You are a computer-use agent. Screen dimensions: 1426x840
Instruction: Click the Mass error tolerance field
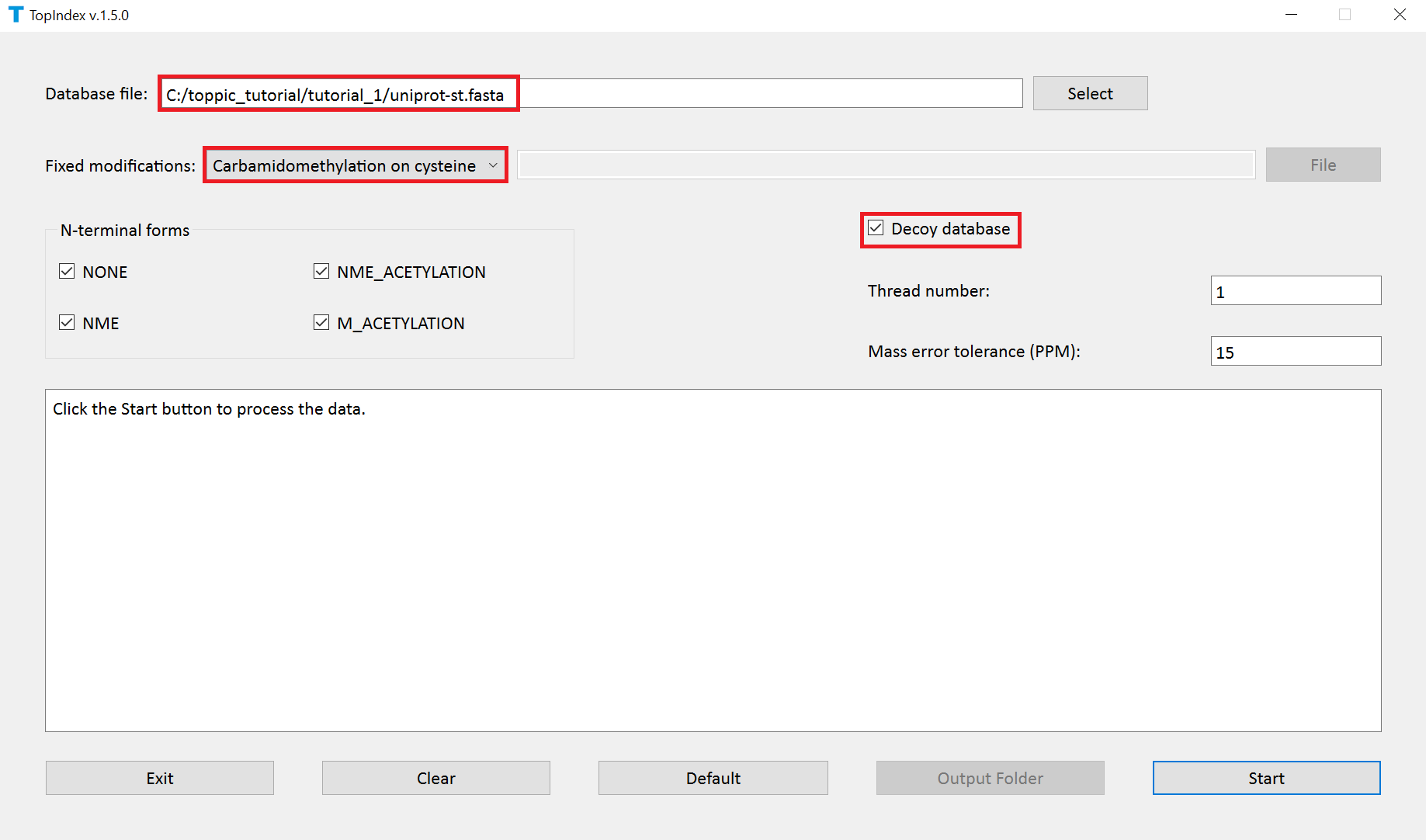pyautogui.click(x=1296, y=351)
